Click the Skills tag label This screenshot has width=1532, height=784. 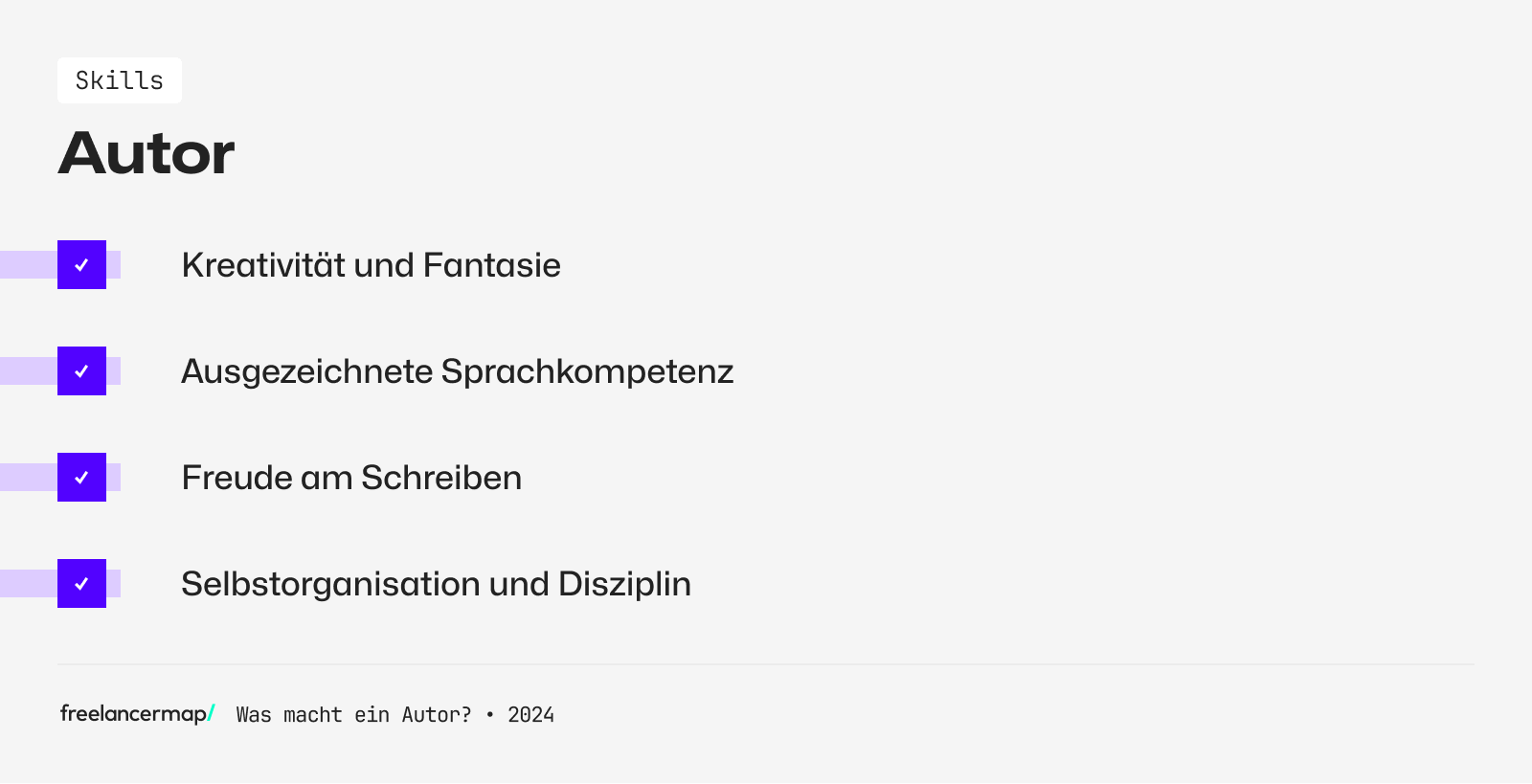(120, 80)
